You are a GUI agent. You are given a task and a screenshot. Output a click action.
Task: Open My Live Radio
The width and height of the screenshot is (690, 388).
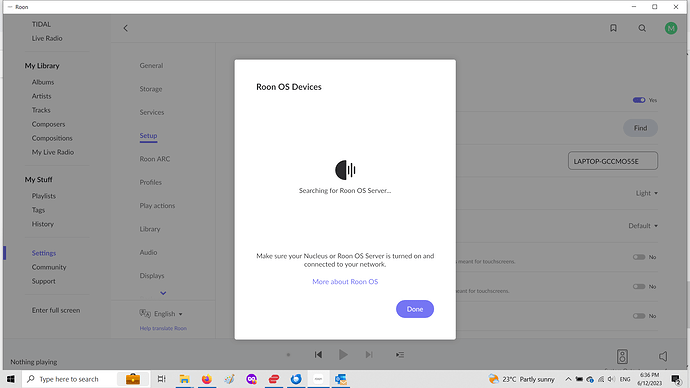pyautogui.click(x=53, y=152)
